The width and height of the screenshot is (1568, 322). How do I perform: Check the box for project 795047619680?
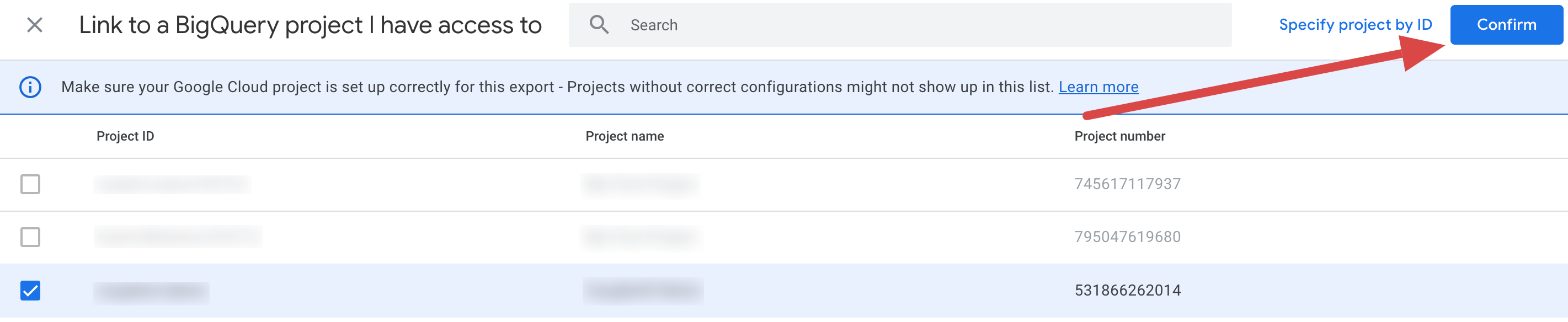click(x=30, y=238)
